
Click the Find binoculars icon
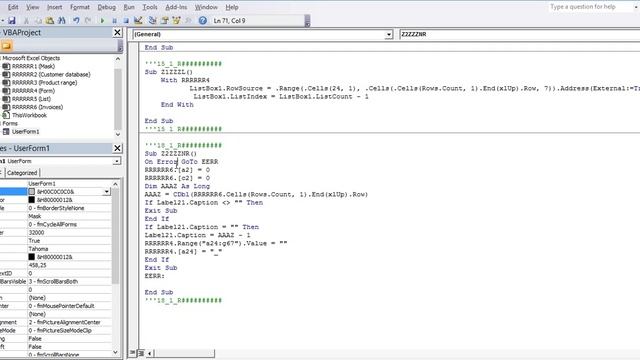click(x=62, y=20)
